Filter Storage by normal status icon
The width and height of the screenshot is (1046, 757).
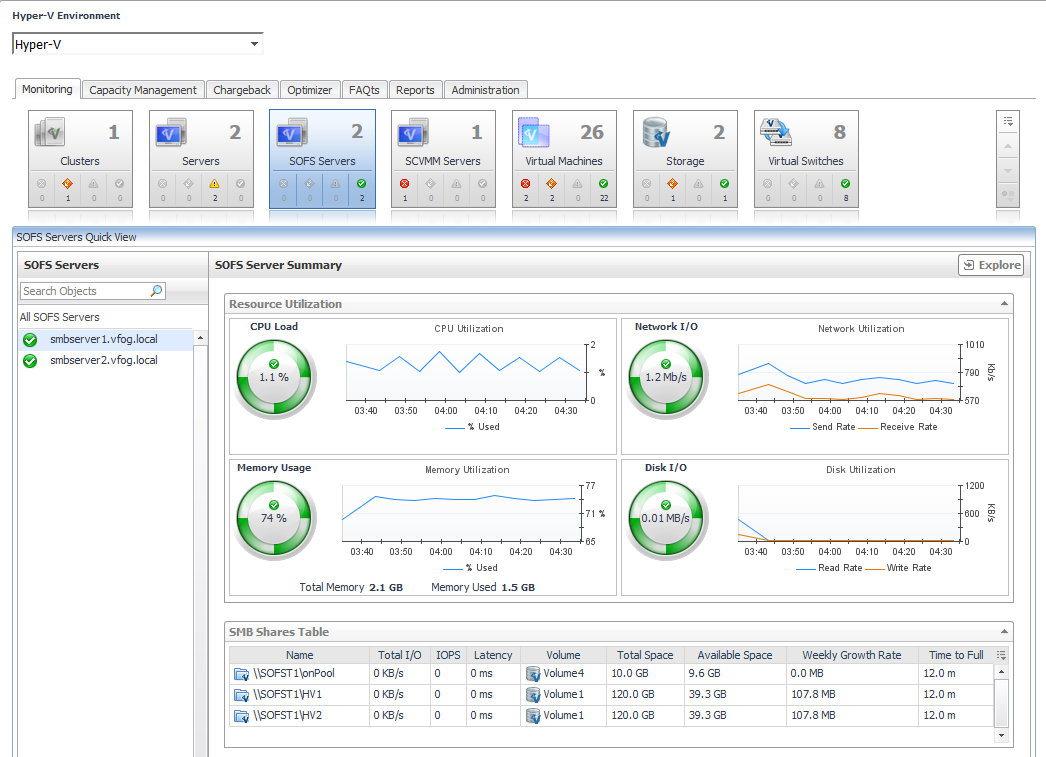724,183
